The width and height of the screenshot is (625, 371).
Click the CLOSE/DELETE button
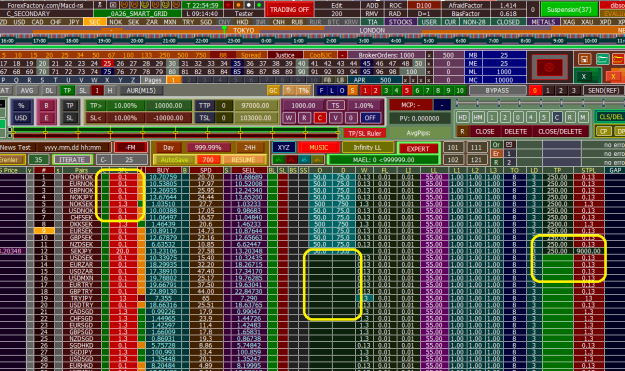[560, 132]
